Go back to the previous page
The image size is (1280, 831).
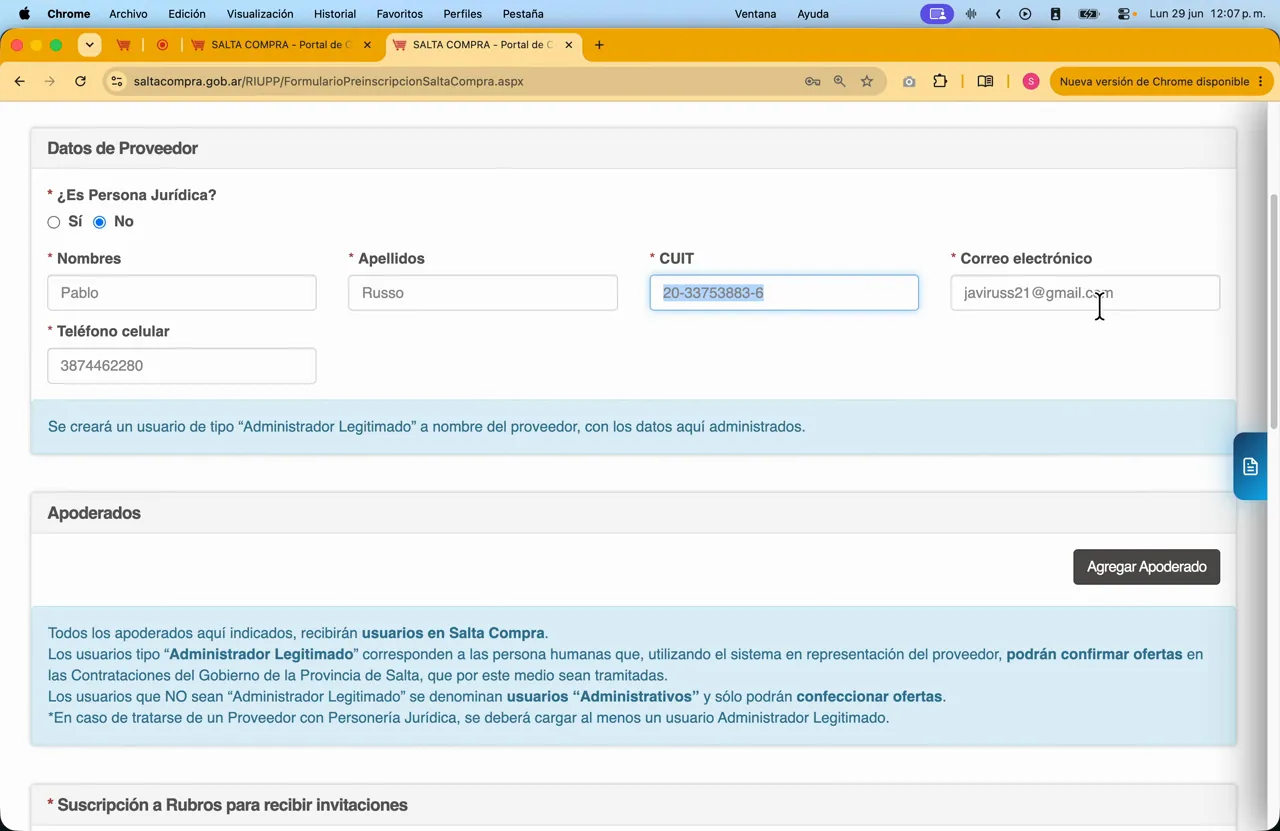click(x=20, y=81)
